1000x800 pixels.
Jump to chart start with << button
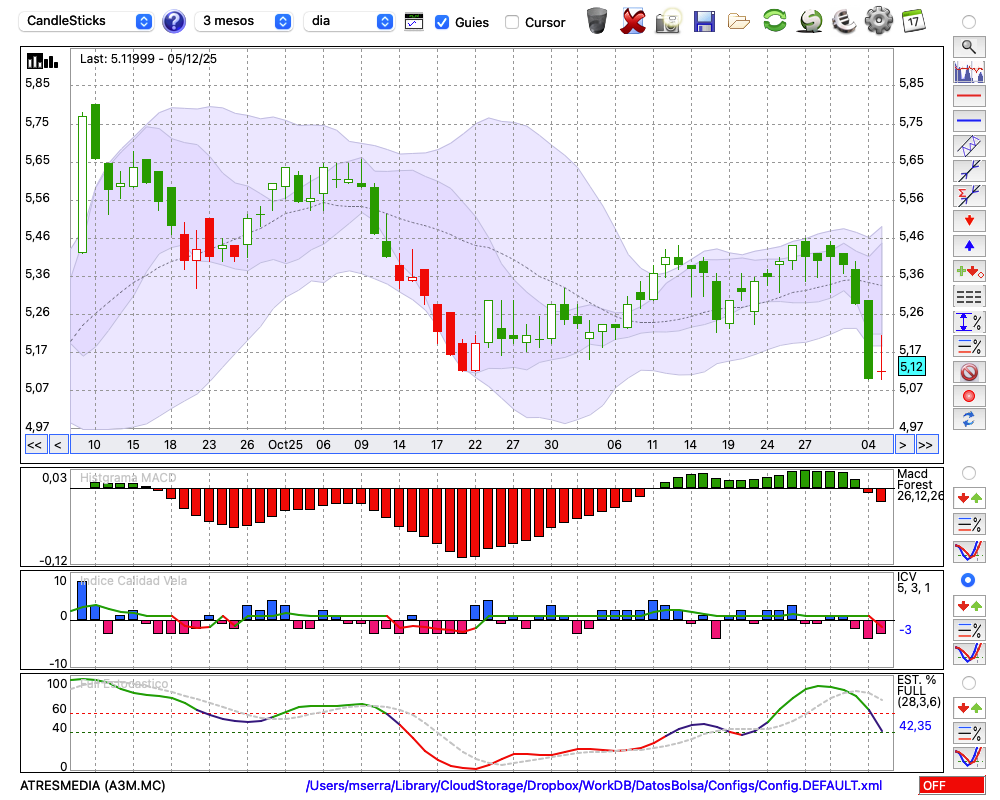click(35, 445)
